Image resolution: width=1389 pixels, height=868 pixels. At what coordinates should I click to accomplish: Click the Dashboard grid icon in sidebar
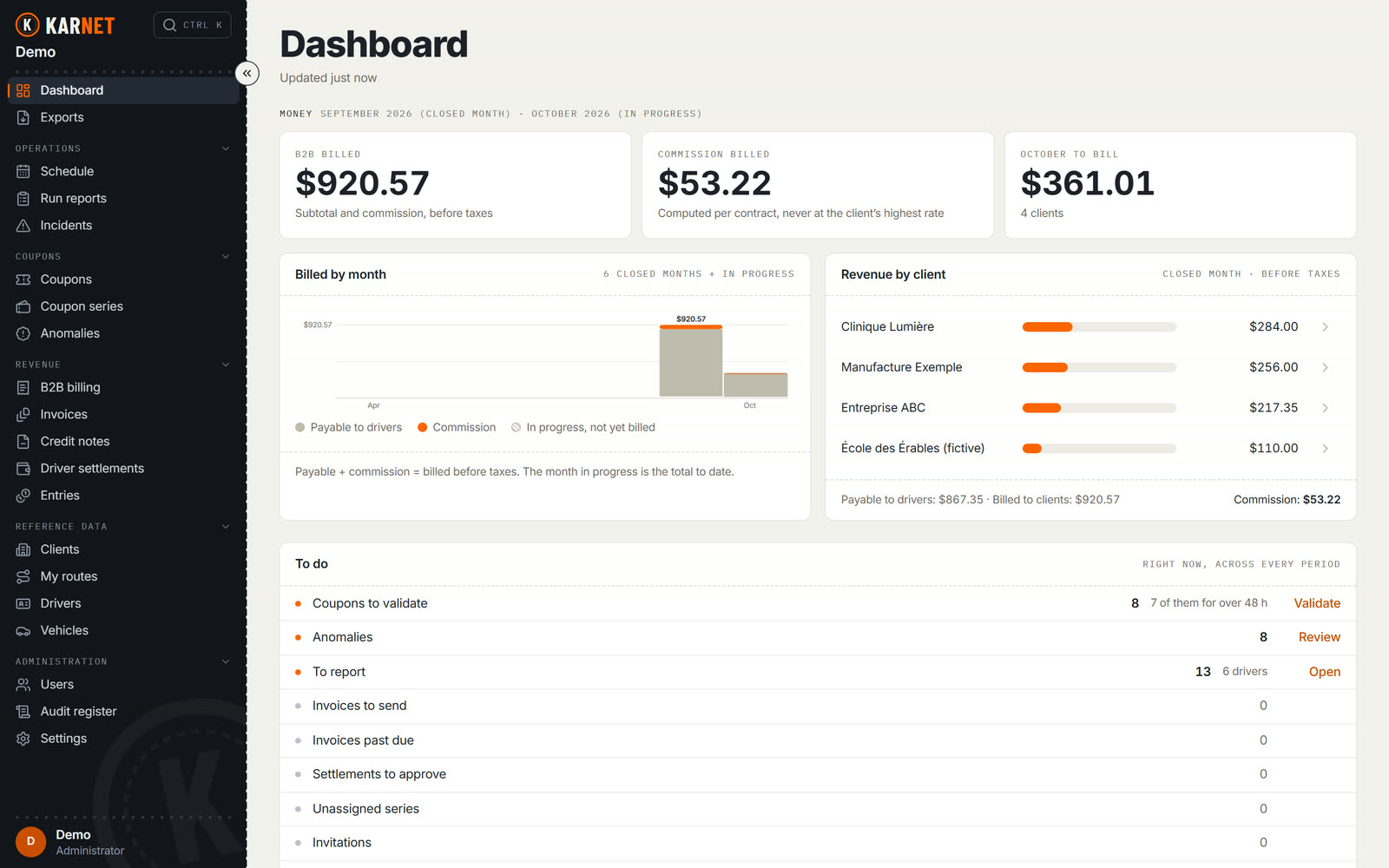click(23, 90)
